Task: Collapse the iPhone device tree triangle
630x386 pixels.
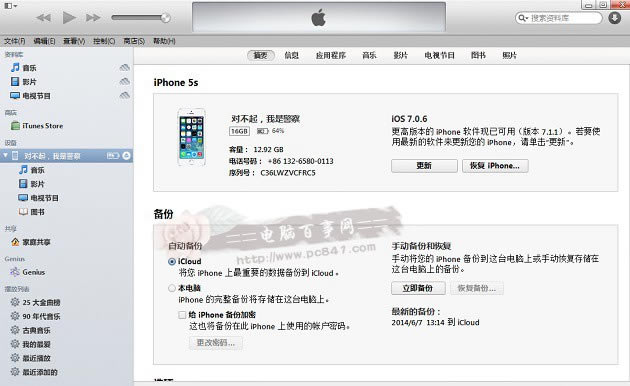Action: tap(5, 155)
